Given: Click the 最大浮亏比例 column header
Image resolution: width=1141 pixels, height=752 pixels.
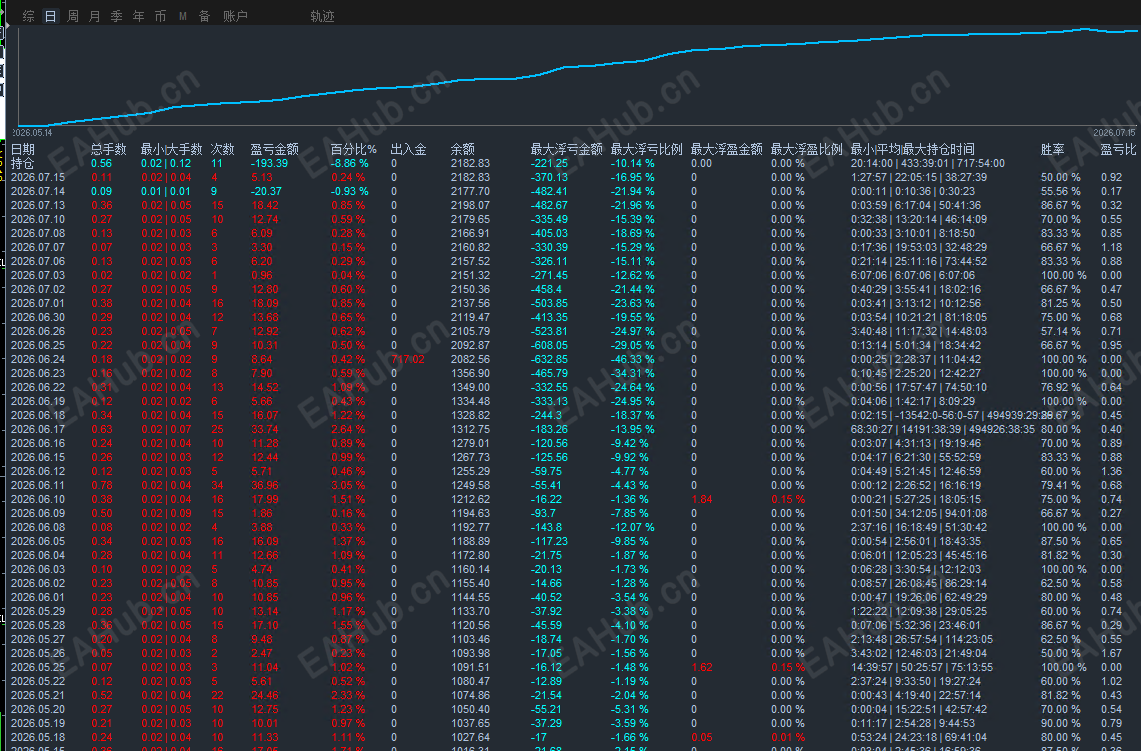Looking at the screenshot, I should click(x=647, y=149).
